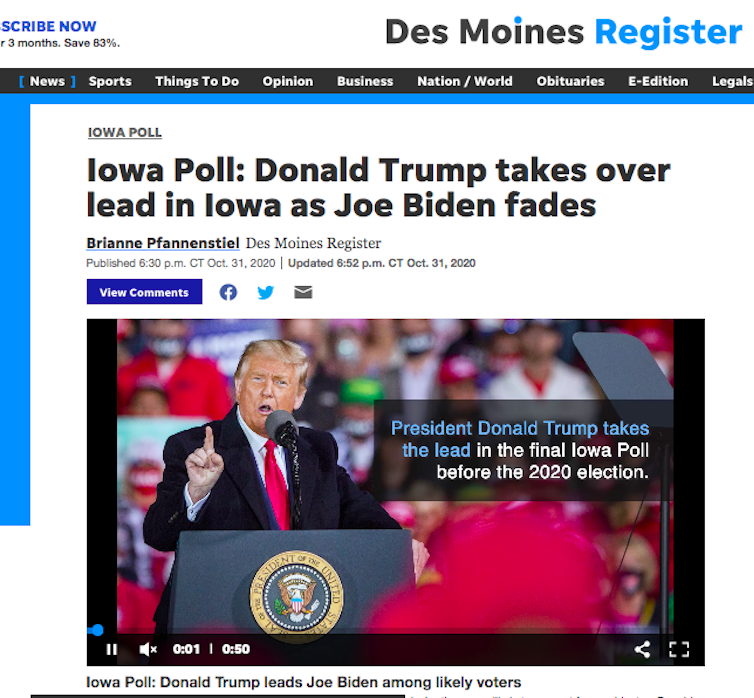Viewport: 754px width, 698px height.
Task: Open the News navigation tab
Action: pos(47,81)
